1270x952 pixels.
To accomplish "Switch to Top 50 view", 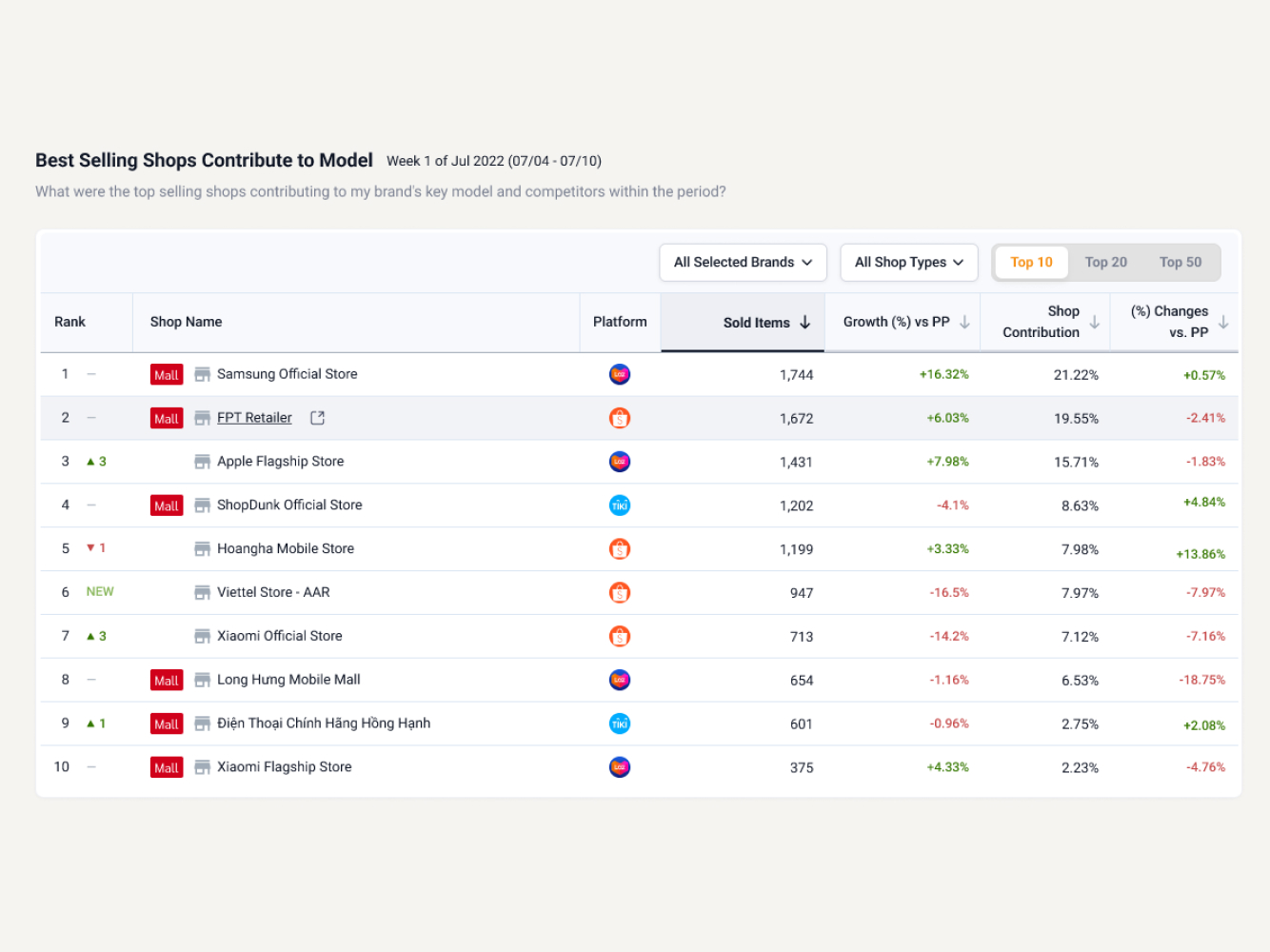I will click(x=1180, y=263).
